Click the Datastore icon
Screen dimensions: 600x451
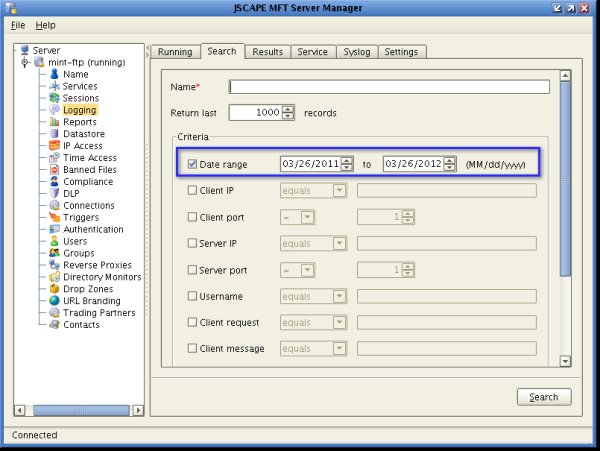(x=54, y=134)
